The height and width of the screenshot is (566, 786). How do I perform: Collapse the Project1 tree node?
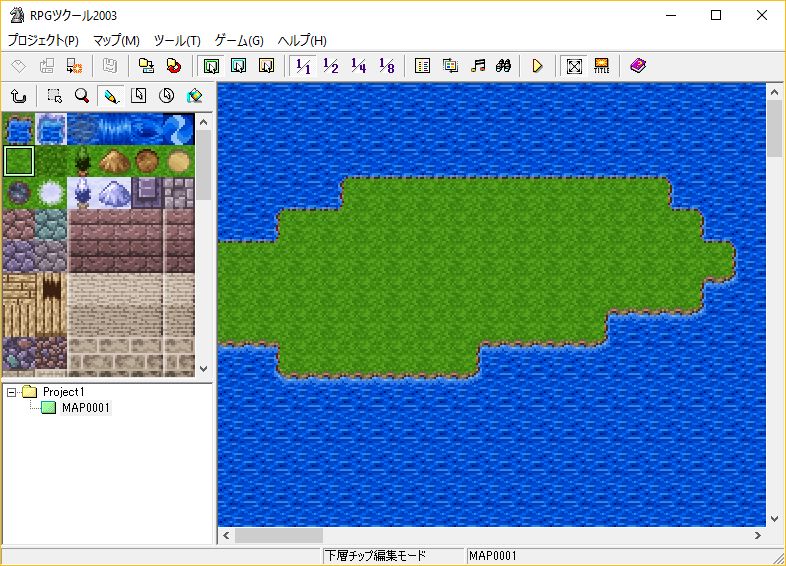coord(12,393)
